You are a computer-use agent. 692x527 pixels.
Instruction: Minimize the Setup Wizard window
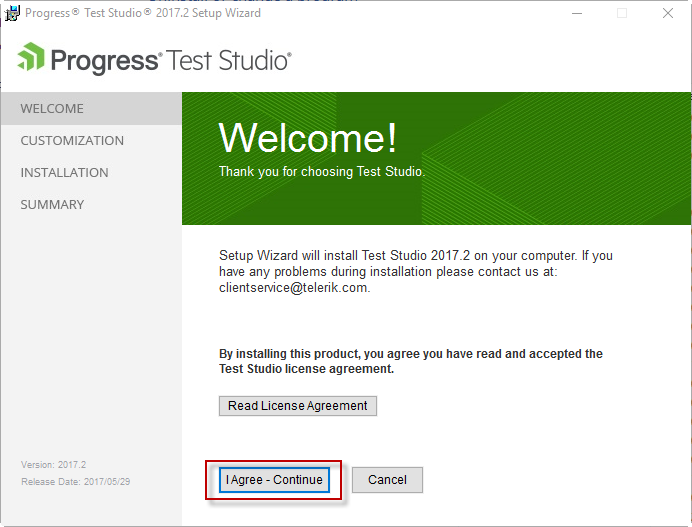click(577, 13)
